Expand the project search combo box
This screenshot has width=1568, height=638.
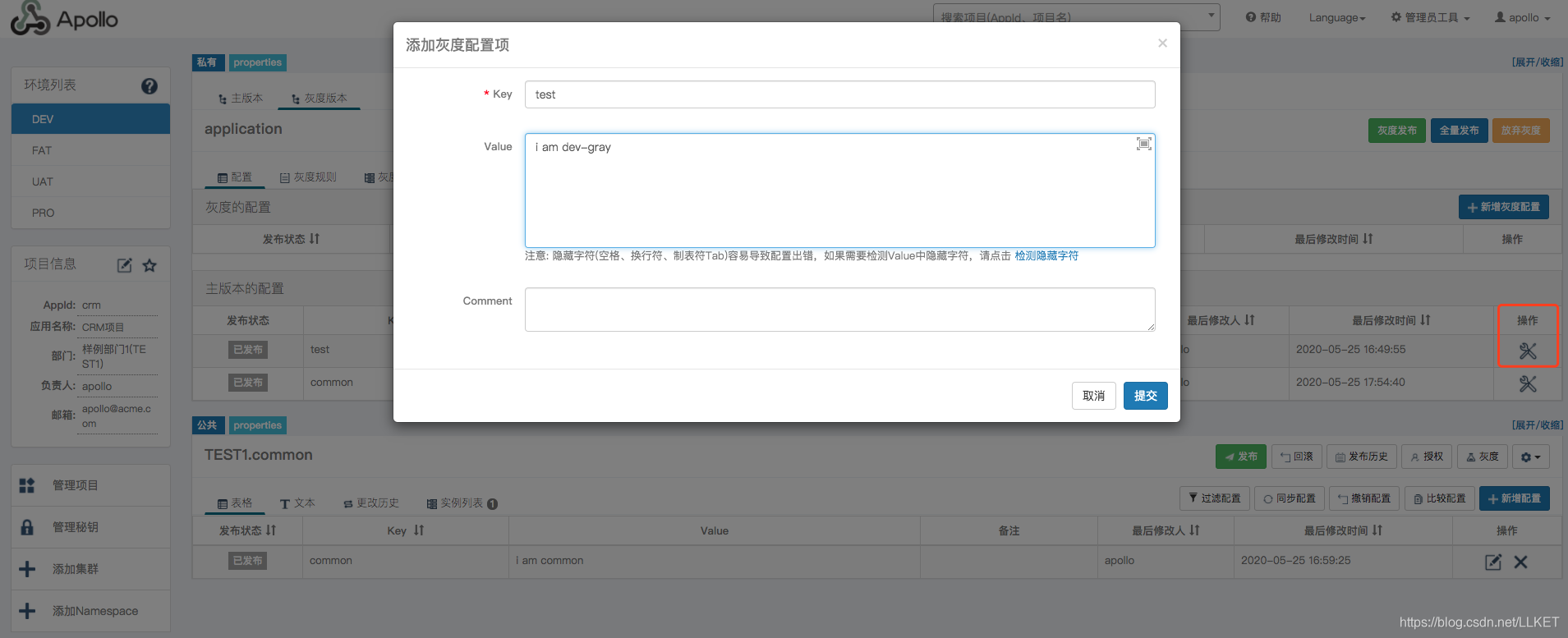click(1076, 17)
